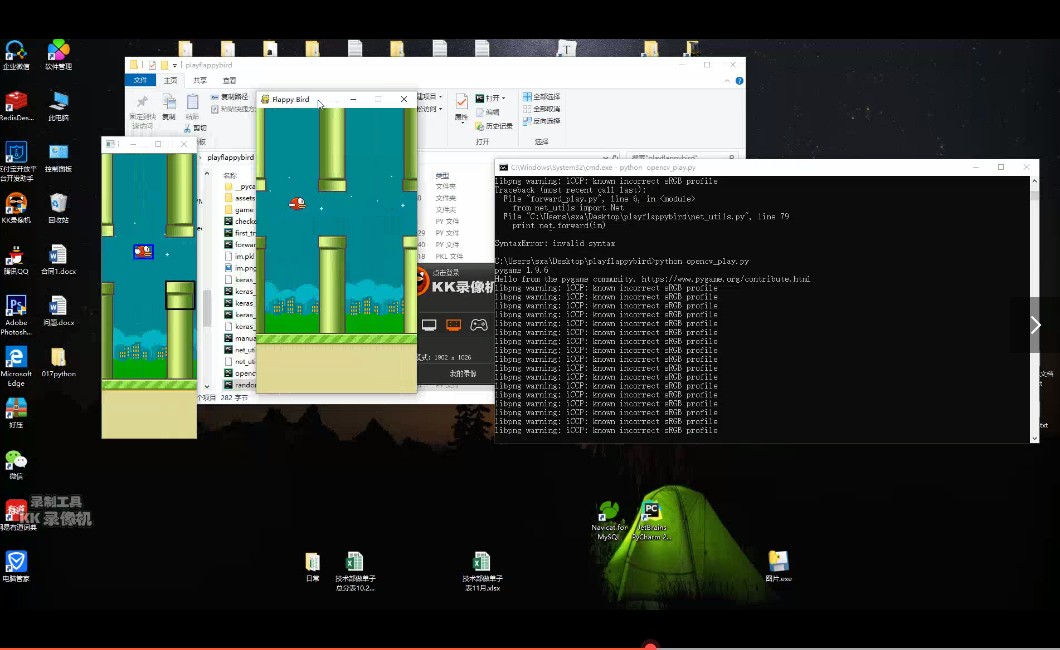Select the 合同1.docx desktop file
The width and height of the screenshot is (1060, 650).
pyautogui.click(x=58, y=259)
